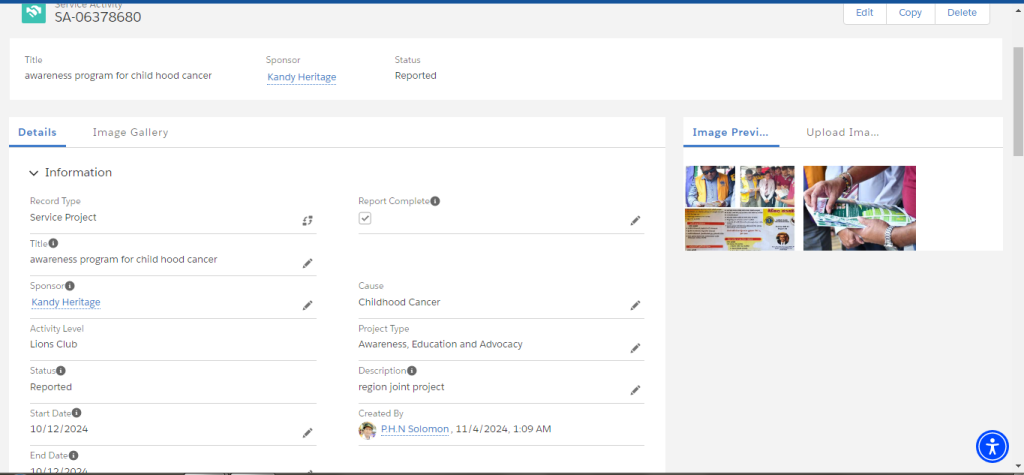Viewport: 1024px width, 475px height.
Task: Click info icon next to End Date
Action: pyautogui.click(x=73, y=455)
